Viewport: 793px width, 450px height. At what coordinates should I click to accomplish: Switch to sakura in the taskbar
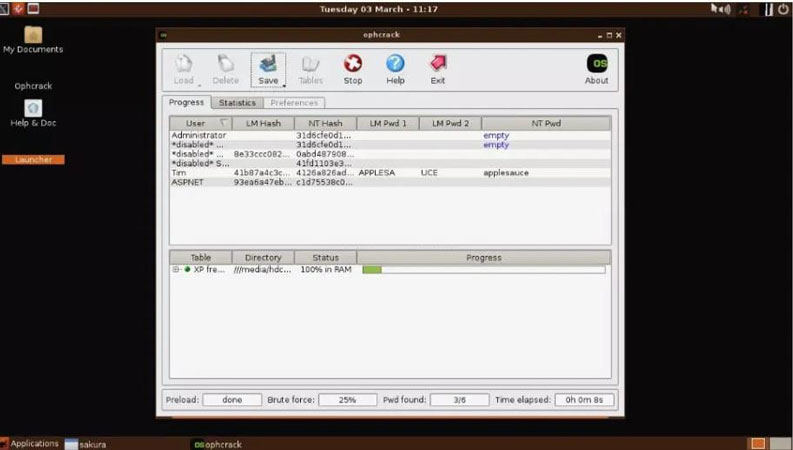[86, 444]
